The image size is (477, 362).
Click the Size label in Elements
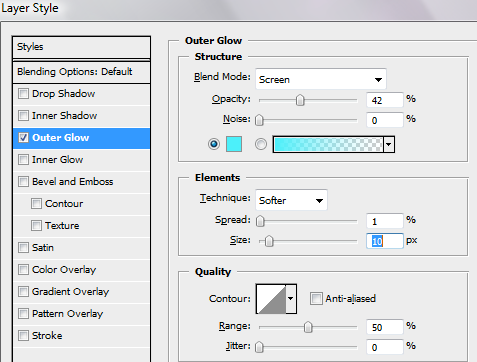coord(240,240)
